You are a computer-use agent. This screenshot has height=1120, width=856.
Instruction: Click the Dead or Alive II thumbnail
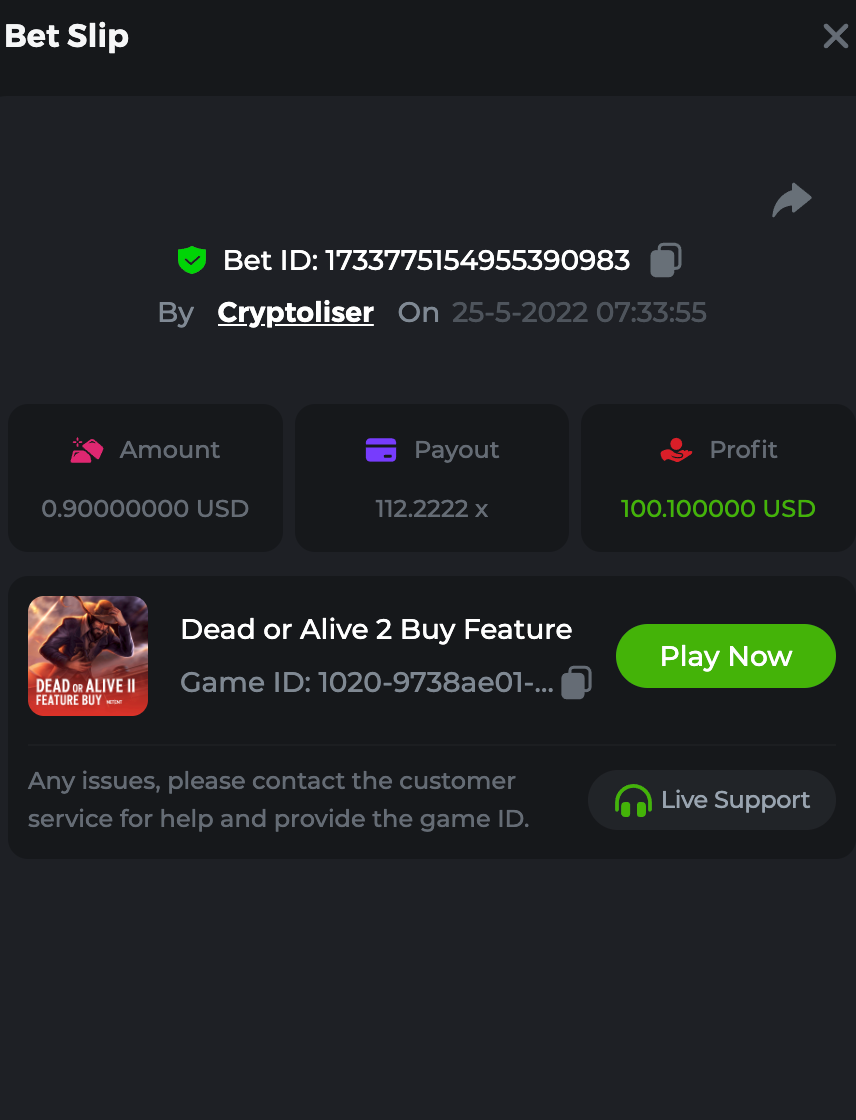click(x=88, y=656)
